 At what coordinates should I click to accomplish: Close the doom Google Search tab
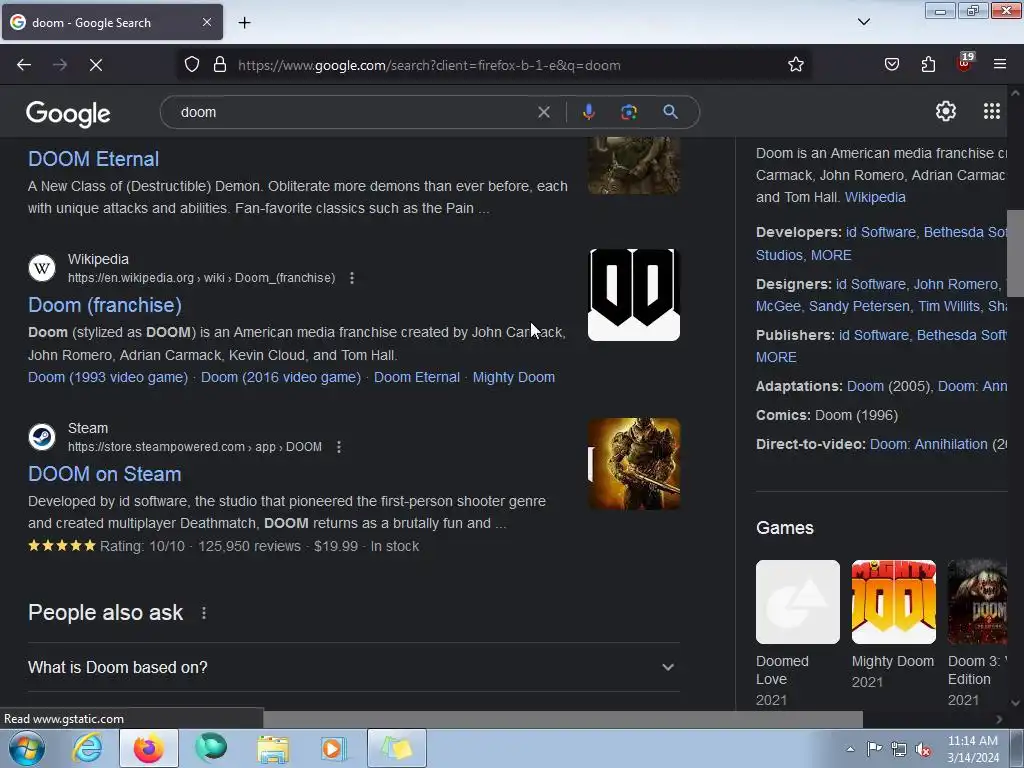[206, 22]
